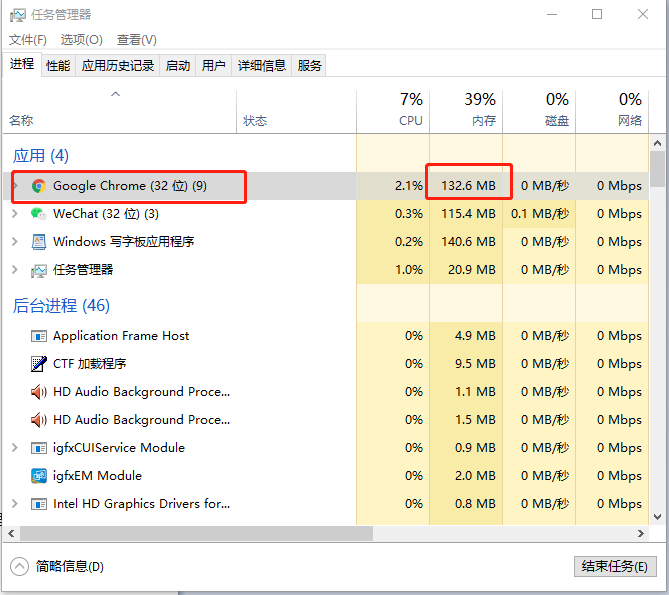Click horizontal scrollbar right arrow

[640, 534]
